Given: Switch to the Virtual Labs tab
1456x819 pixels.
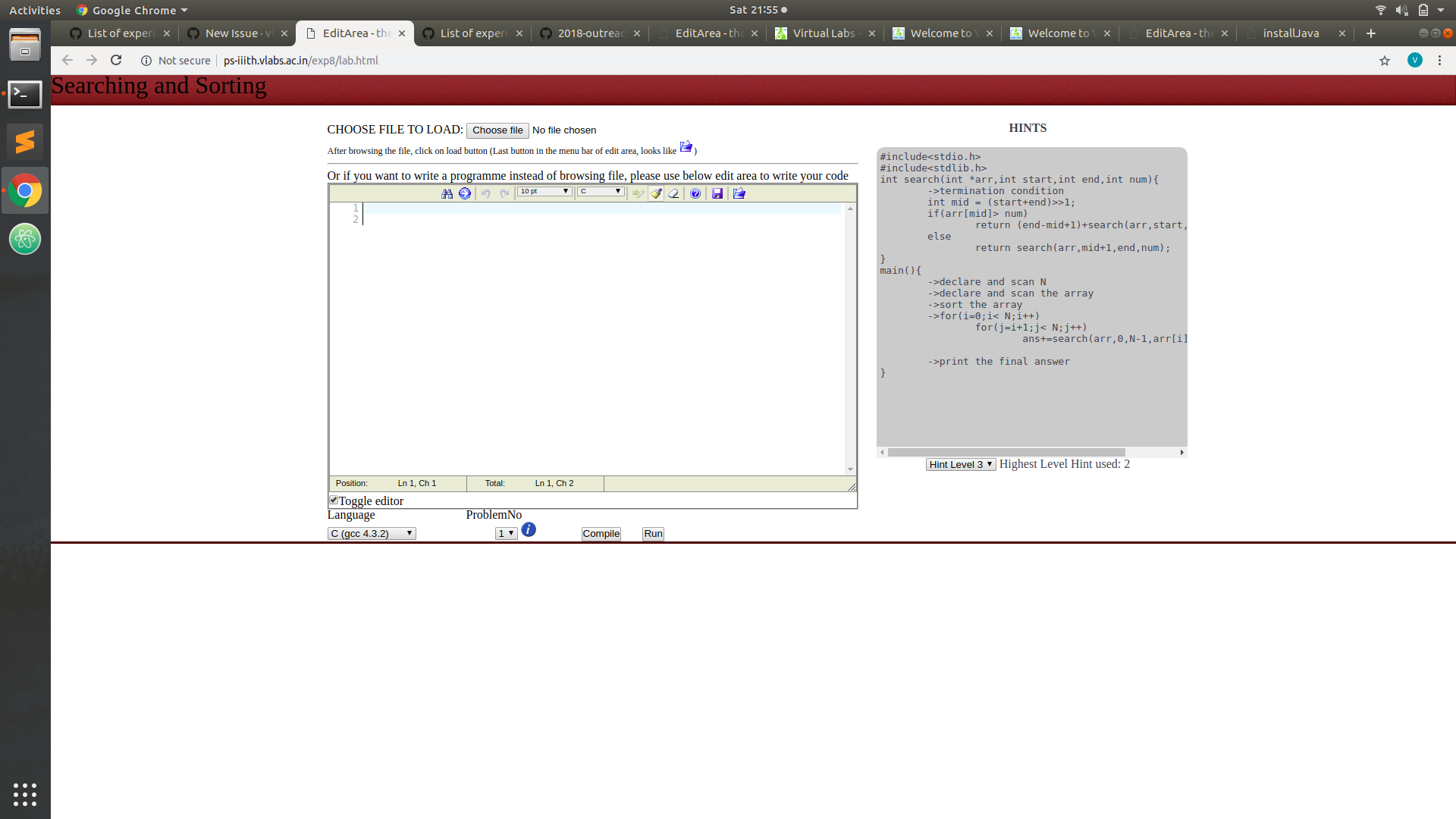Looking at the screenshot, I should (x=824, y=33).
